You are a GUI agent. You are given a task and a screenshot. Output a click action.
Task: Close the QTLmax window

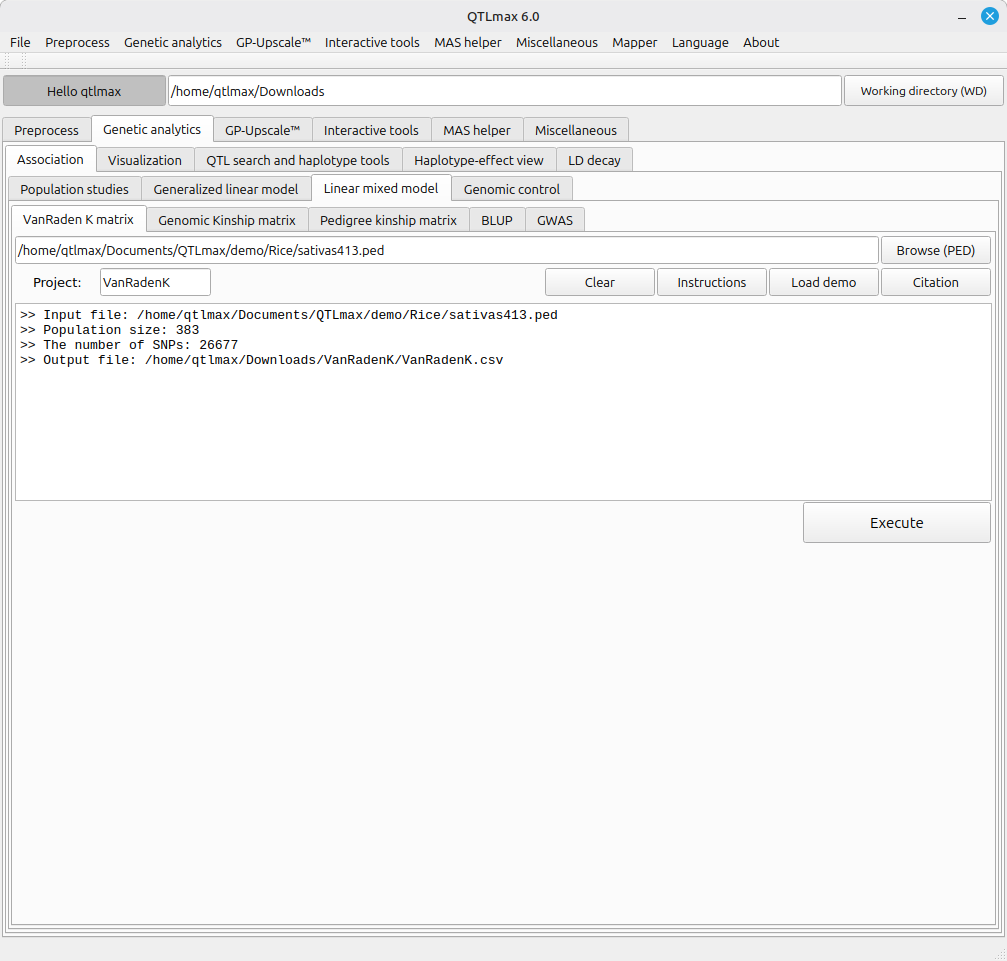coord(989,16)
